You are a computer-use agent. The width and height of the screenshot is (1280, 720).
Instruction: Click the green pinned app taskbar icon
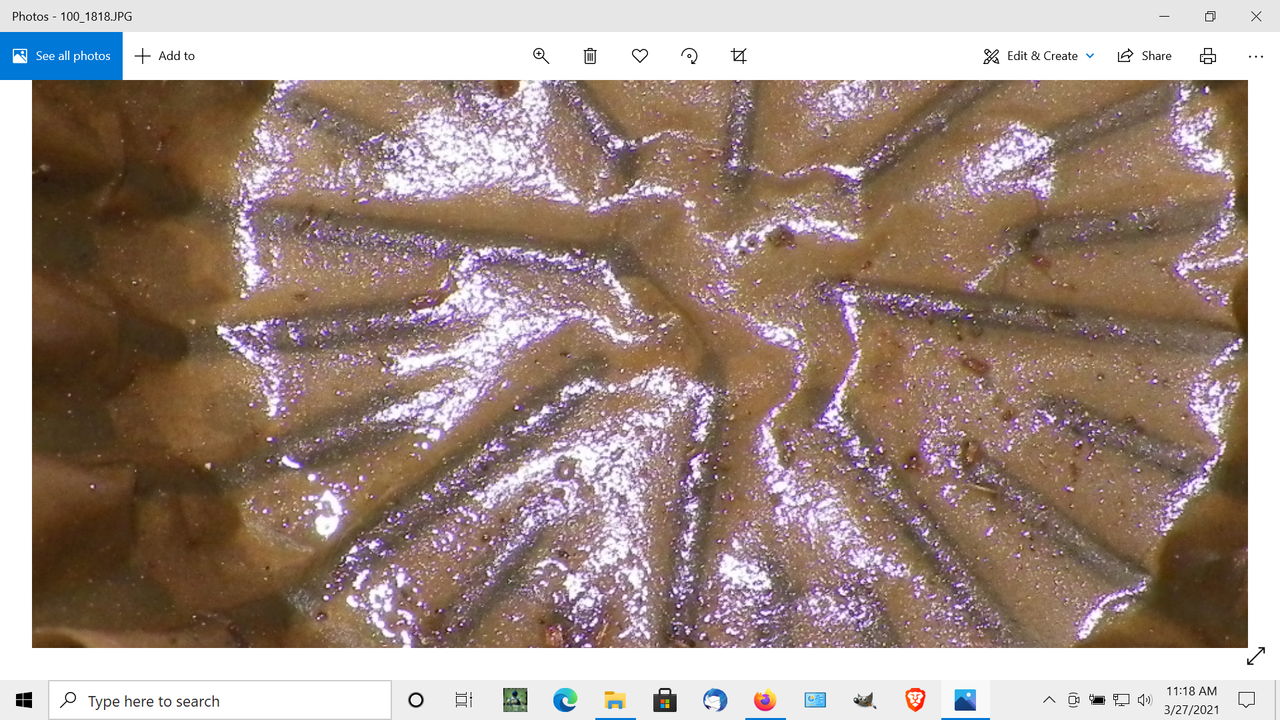click(x=515, y=700)
